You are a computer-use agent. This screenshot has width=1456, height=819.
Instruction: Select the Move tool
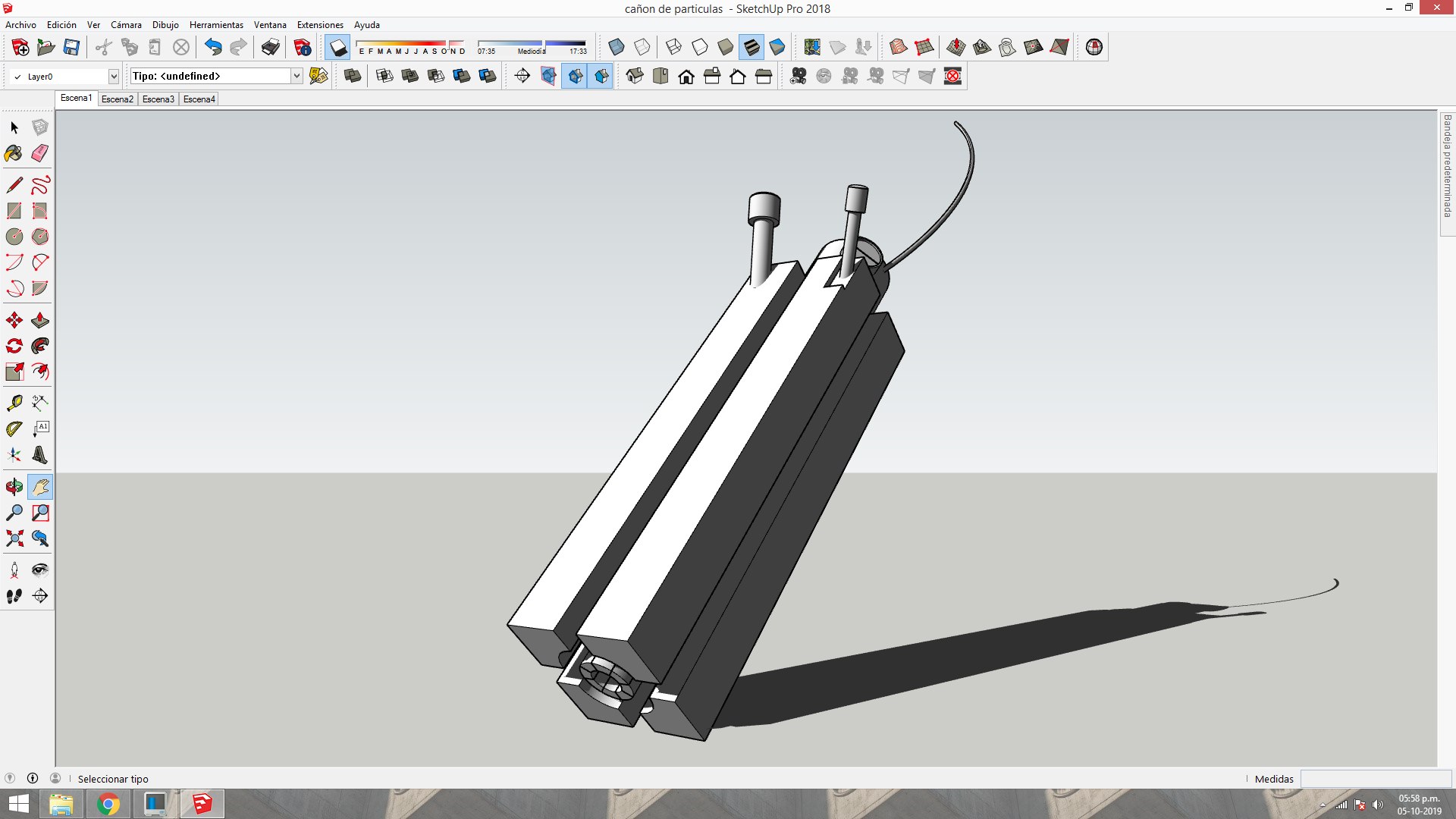tap(14, 320)
